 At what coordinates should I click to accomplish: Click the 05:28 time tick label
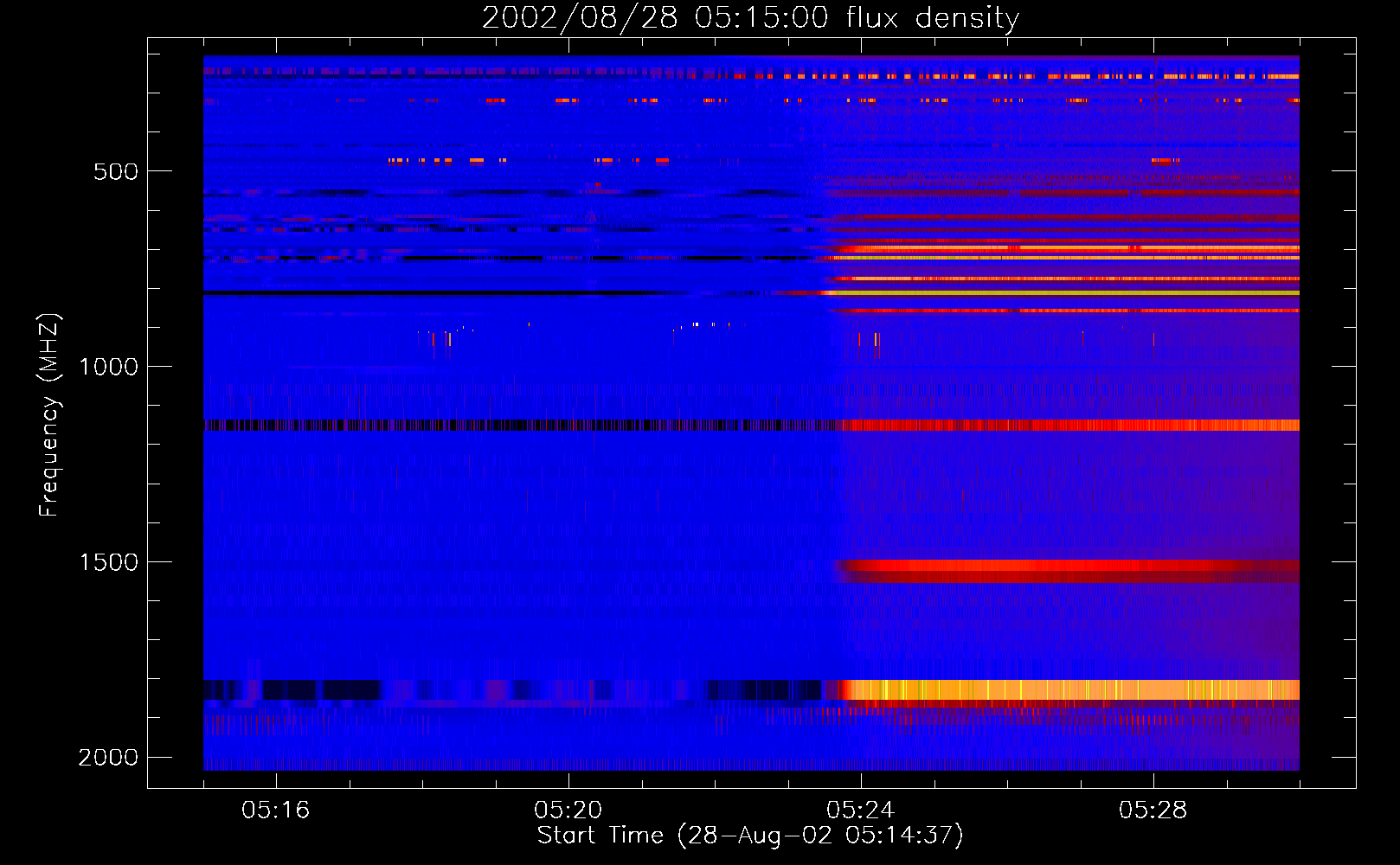point(1153,811)
